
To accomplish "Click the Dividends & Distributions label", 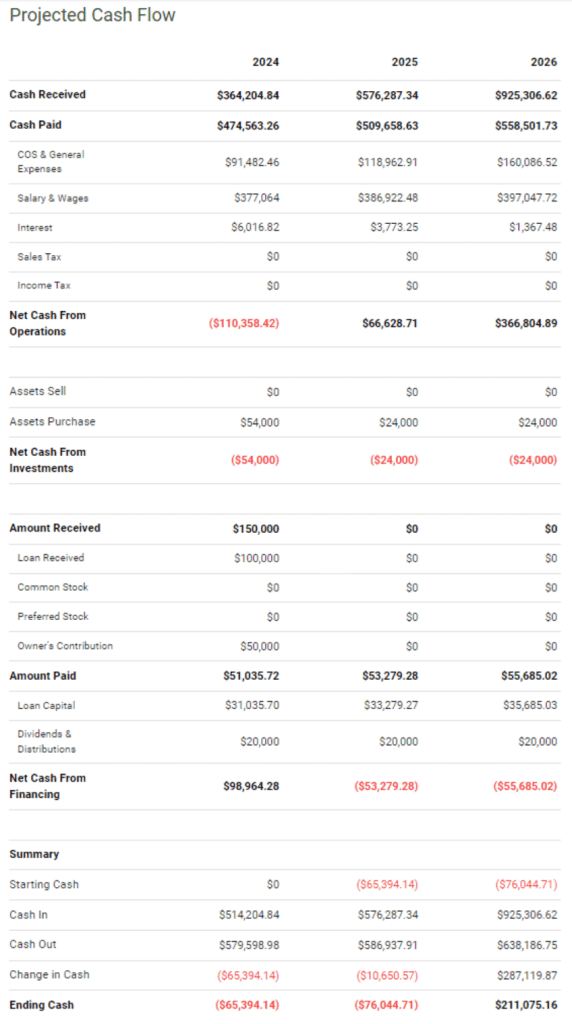I will (46, 742).
